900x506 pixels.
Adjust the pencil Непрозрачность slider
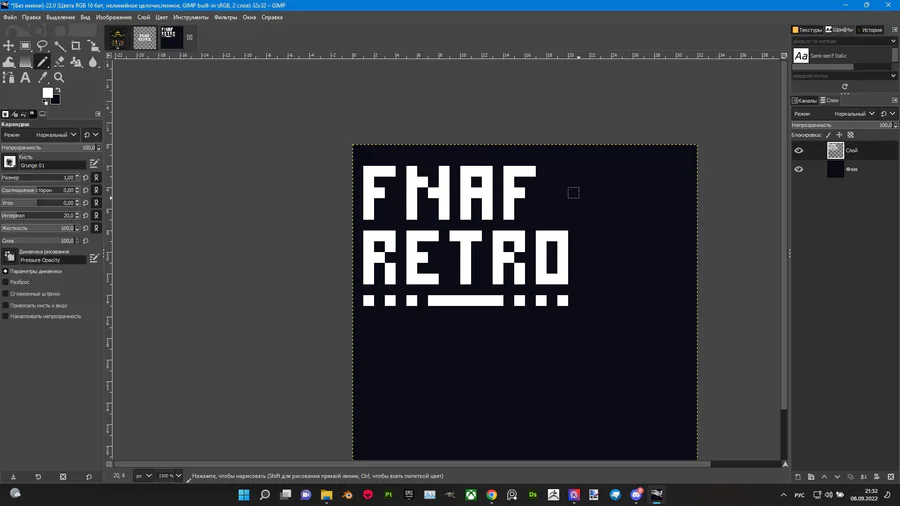[51, 147]
